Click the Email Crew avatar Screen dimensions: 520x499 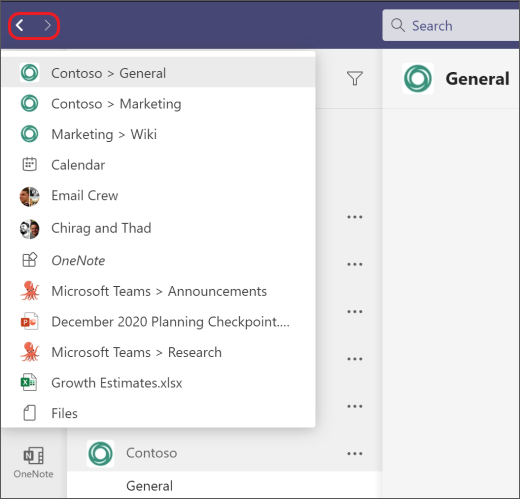pyautogui.click(x=29, y=196)
